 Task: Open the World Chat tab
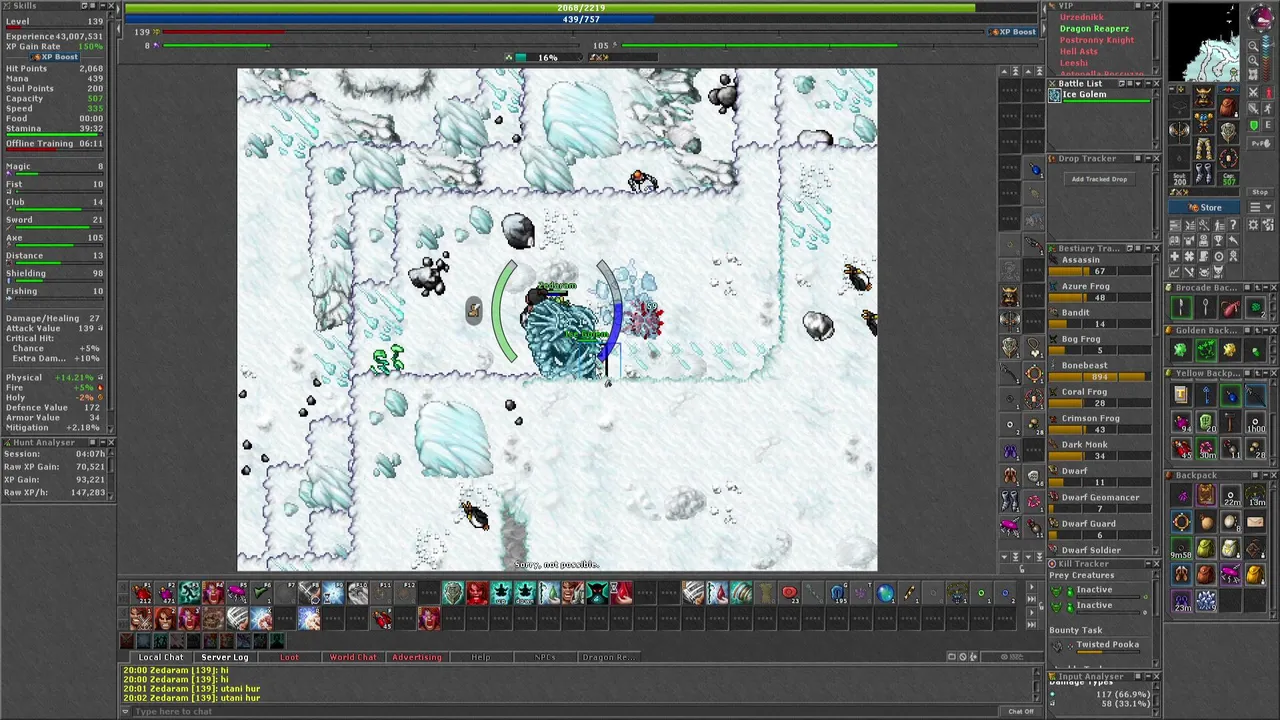point(353,657)
